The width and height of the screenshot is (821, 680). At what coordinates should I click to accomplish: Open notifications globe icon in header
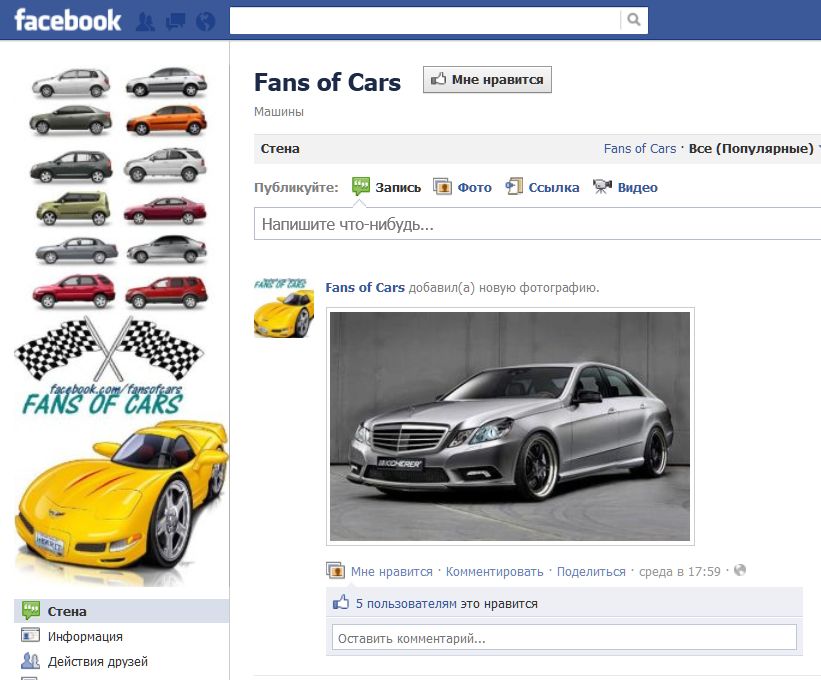[x=205, y=21]
